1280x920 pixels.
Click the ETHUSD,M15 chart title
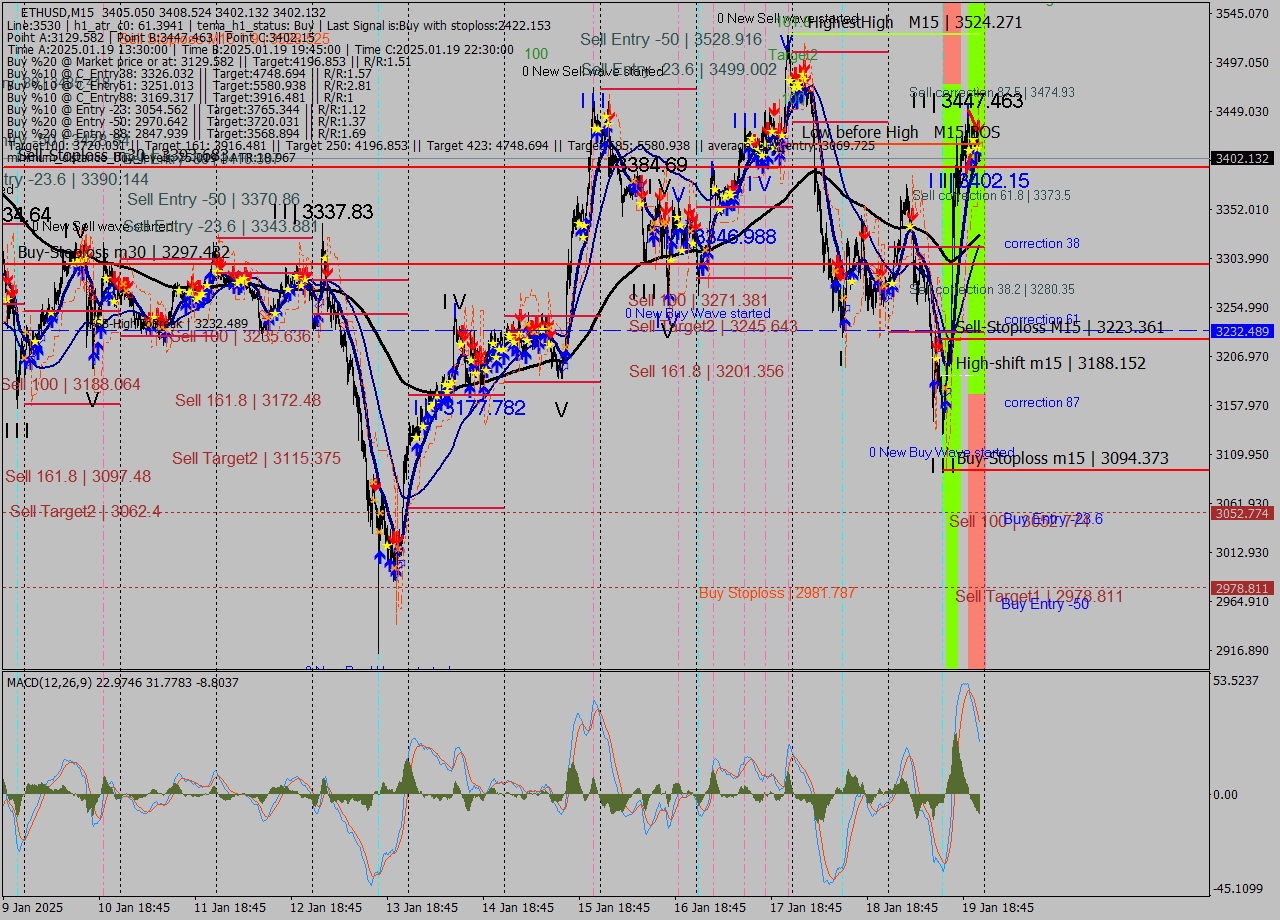[57, 12]
